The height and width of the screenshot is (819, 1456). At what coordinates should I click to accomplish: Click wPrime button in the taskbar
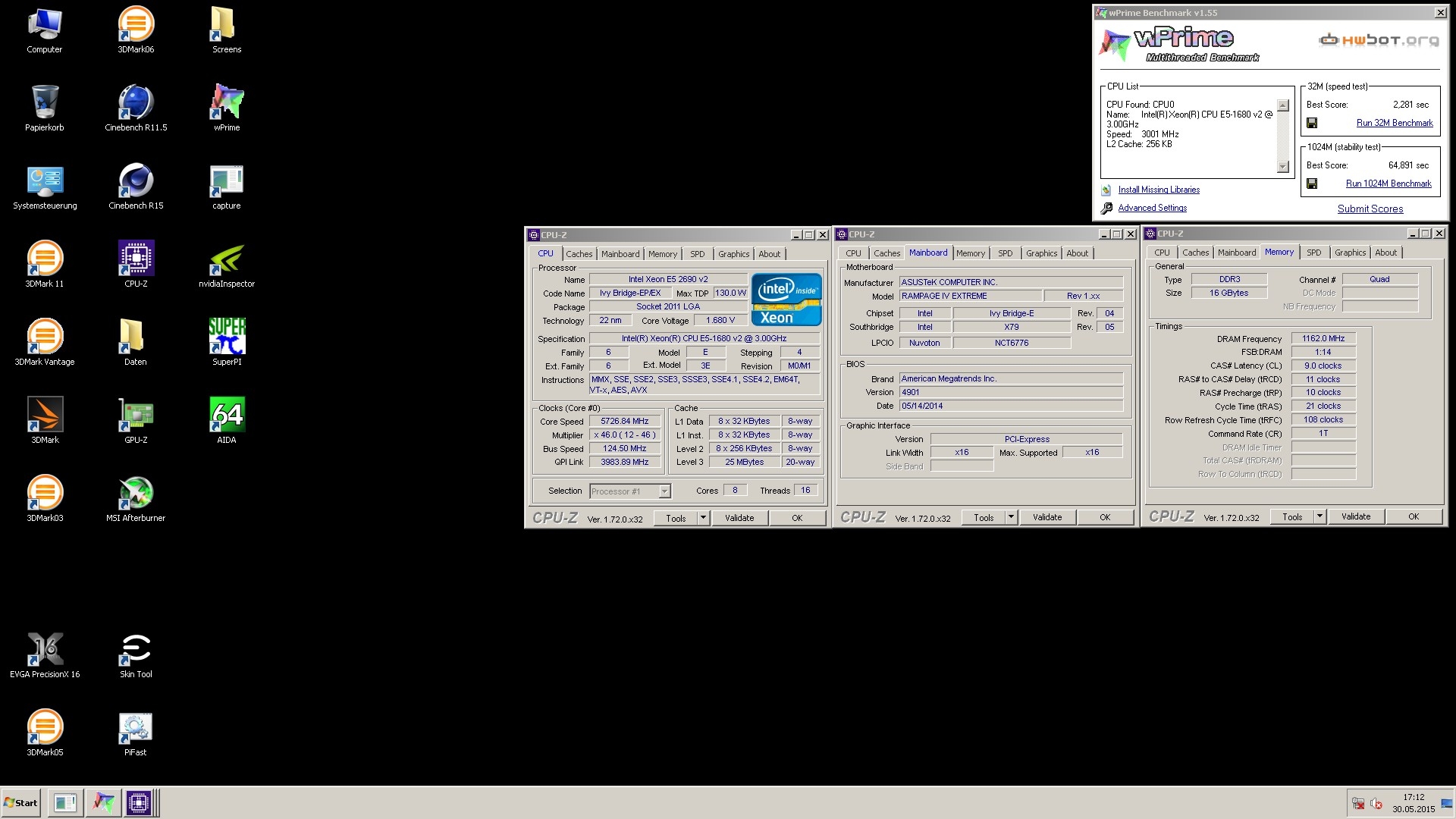tap(103, 802)
